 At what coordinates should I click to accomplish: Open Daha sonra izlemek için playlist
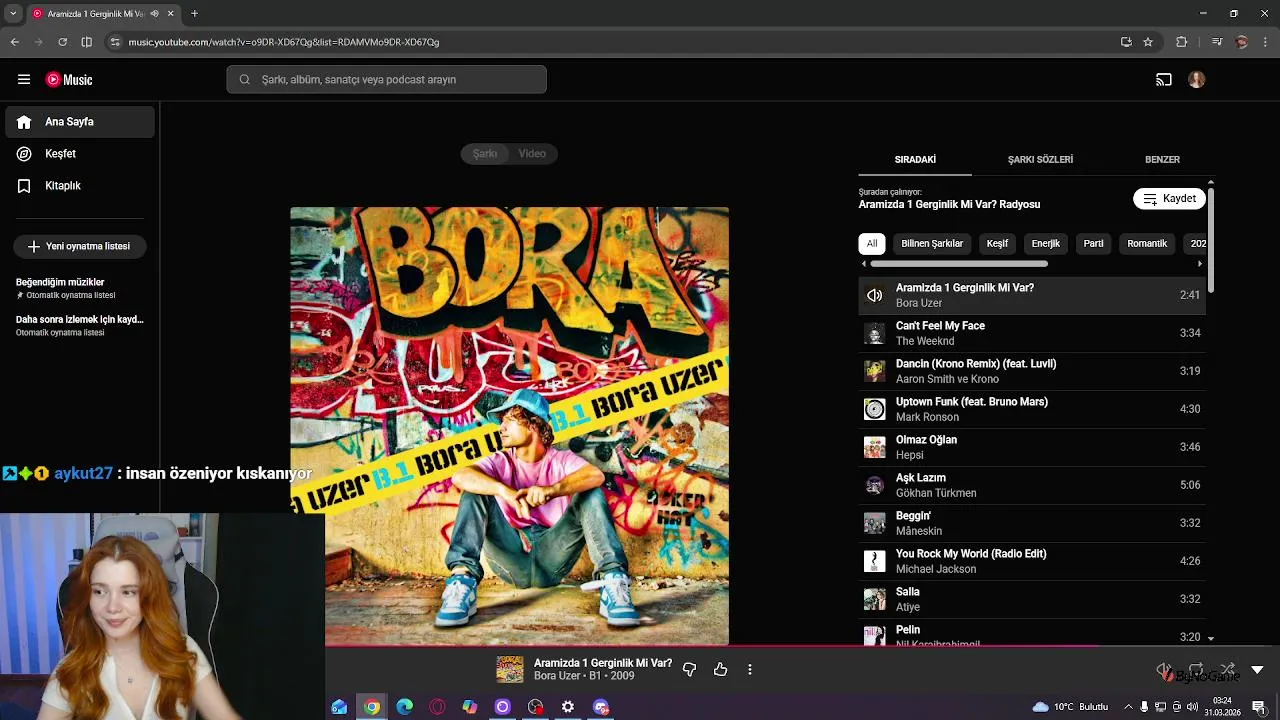(x=80, y=325)
